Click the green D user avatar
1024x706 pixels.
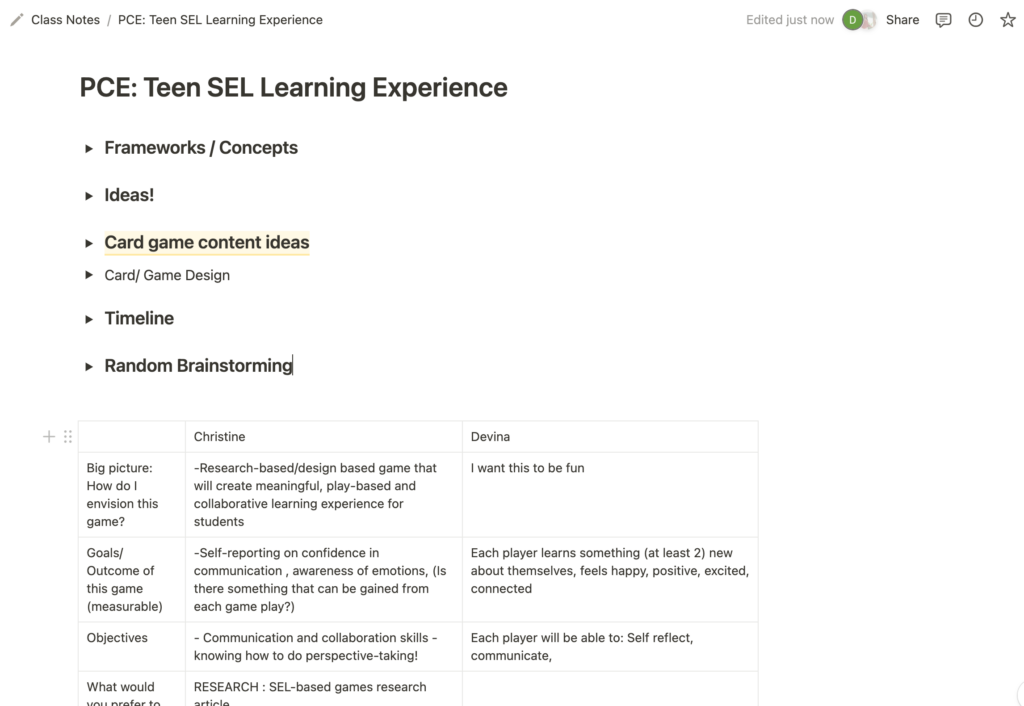tap(852, 20)
